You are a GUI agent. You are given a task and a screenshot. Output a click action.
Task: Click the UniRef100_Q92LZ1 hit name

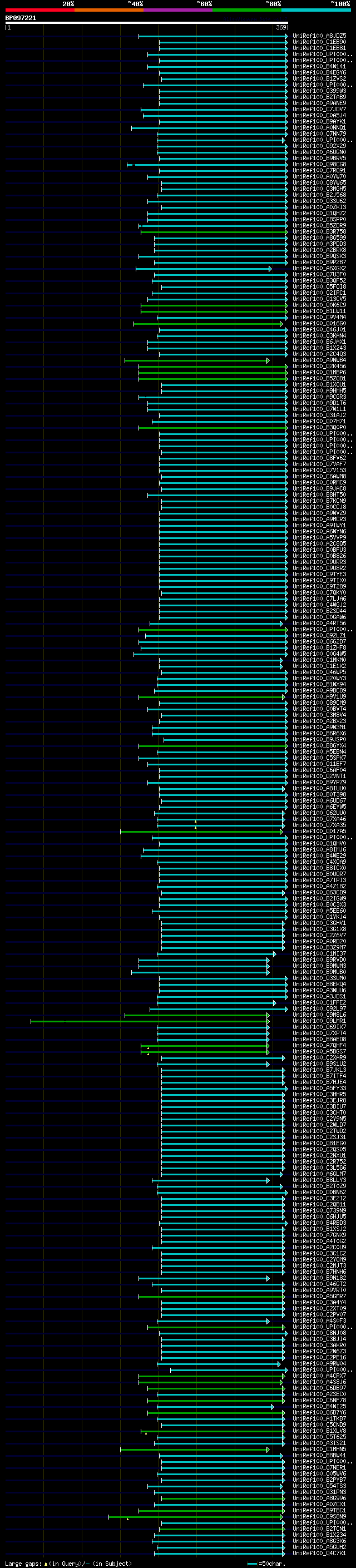tap(319, 635)
